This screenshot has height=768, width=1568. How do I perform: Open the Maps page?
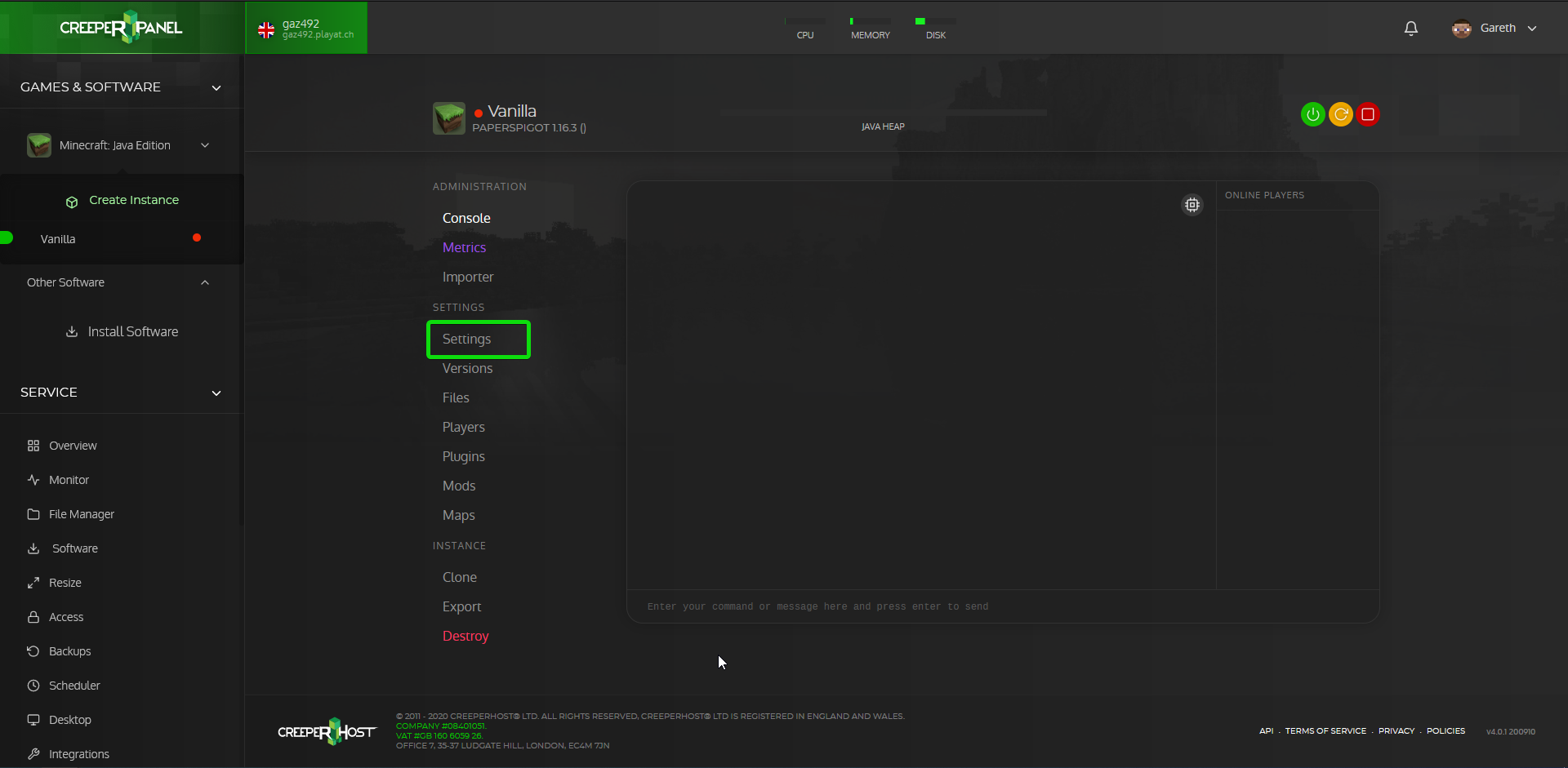458,515
